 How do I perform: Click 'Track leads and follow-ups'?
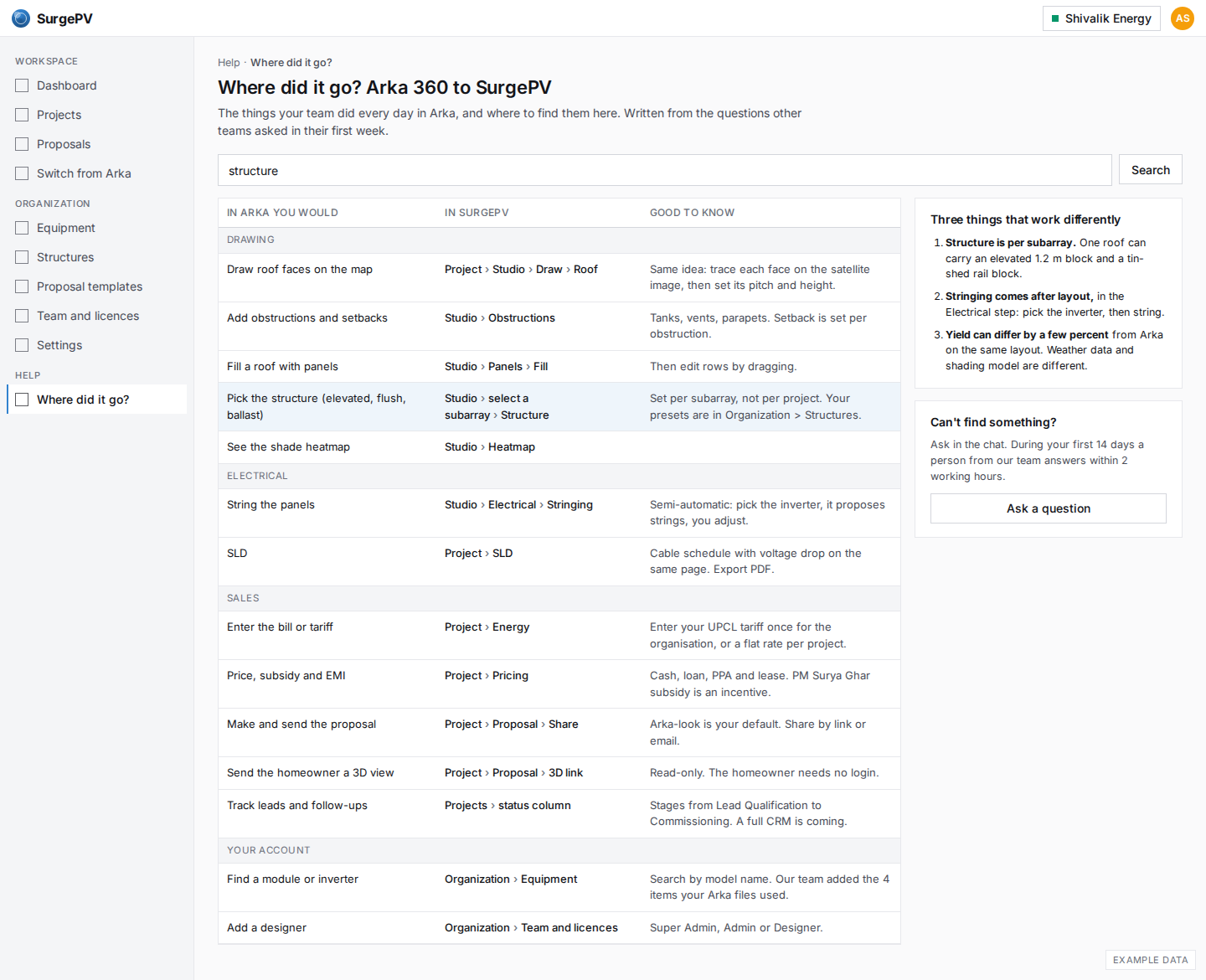297,806
